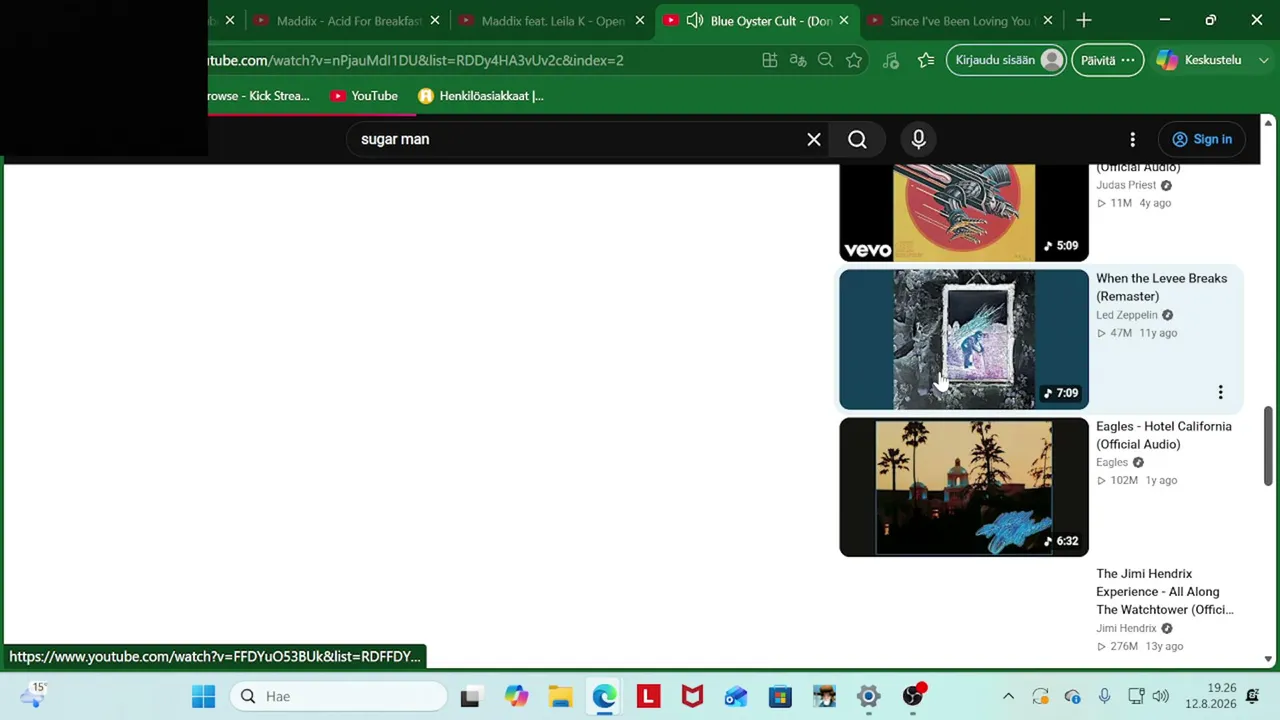Click the YouTube search magnifier button
1280x720 pixels.
coord(857,139)
